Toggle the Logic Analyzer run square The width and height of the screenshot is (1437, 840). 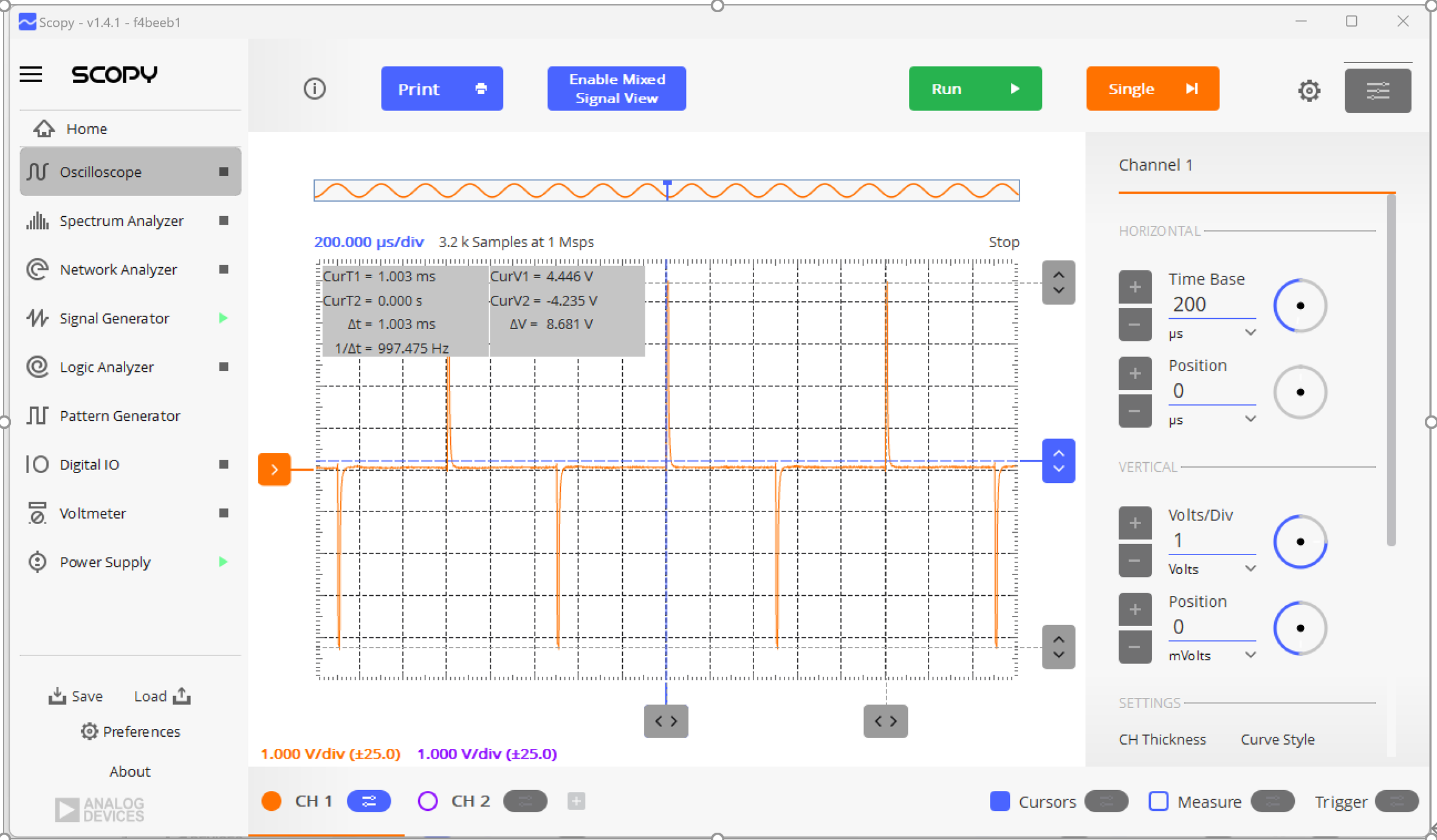point(224,367)
